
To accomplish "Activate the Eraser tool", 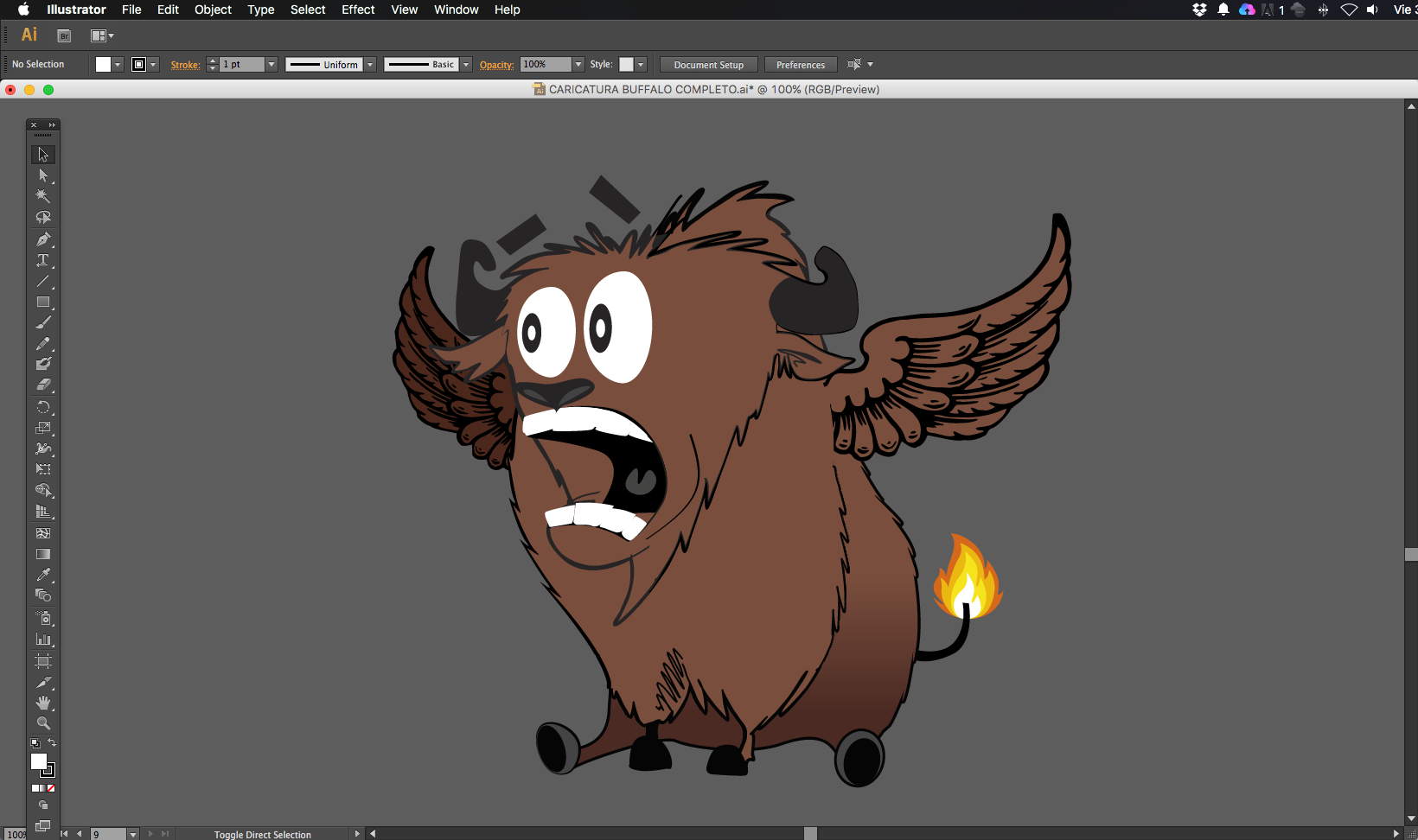I will pyautogui.click(x=42, y=385).
